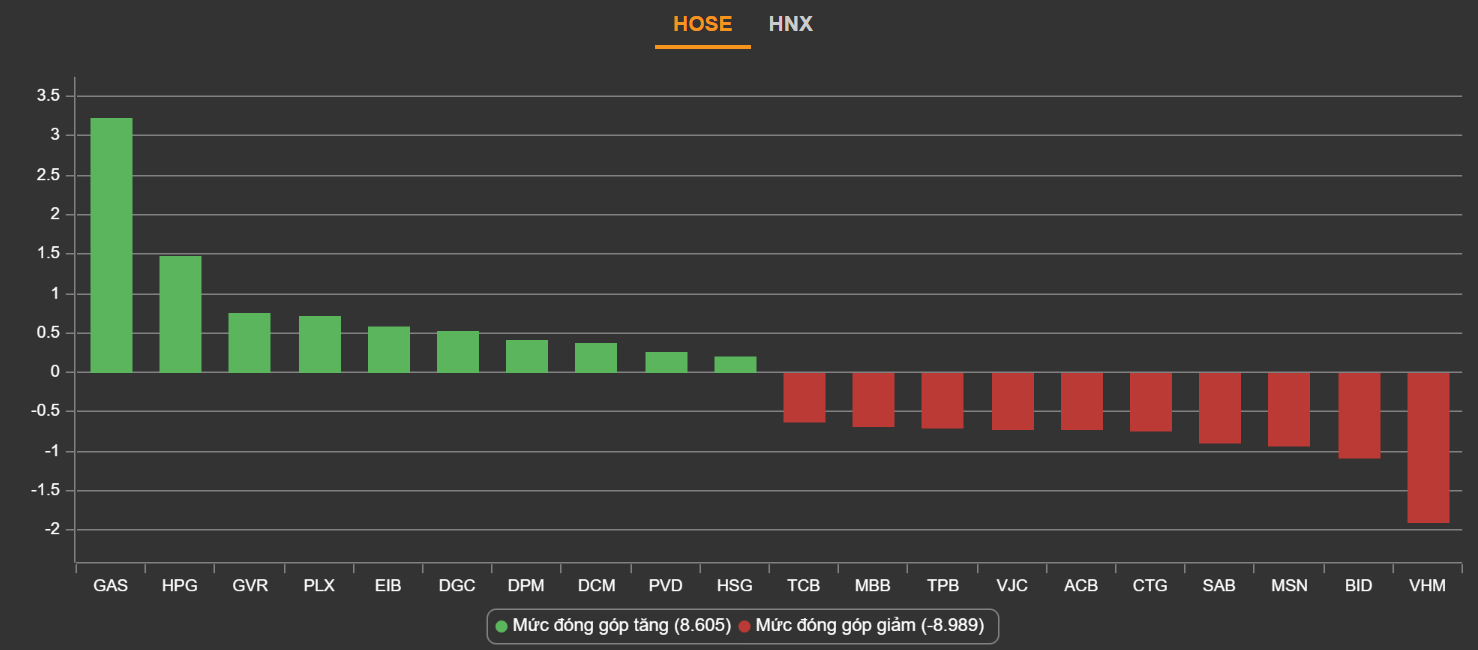Select the red BID bar
Viewport: 1478px width, 650px height.
(x=1358, y=415)
